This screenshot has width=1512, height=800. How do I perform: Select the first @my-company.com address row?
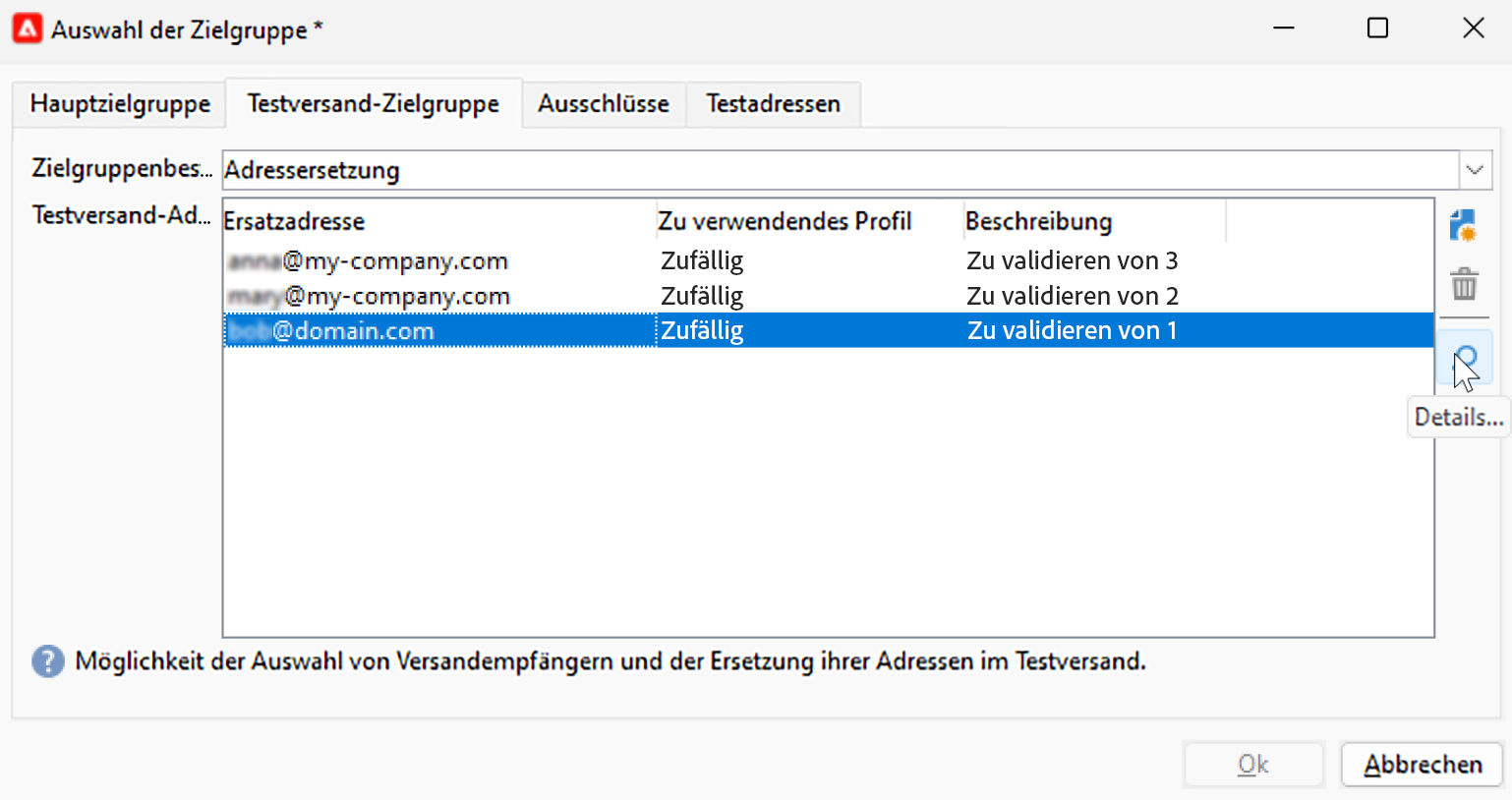coord(828,260)
